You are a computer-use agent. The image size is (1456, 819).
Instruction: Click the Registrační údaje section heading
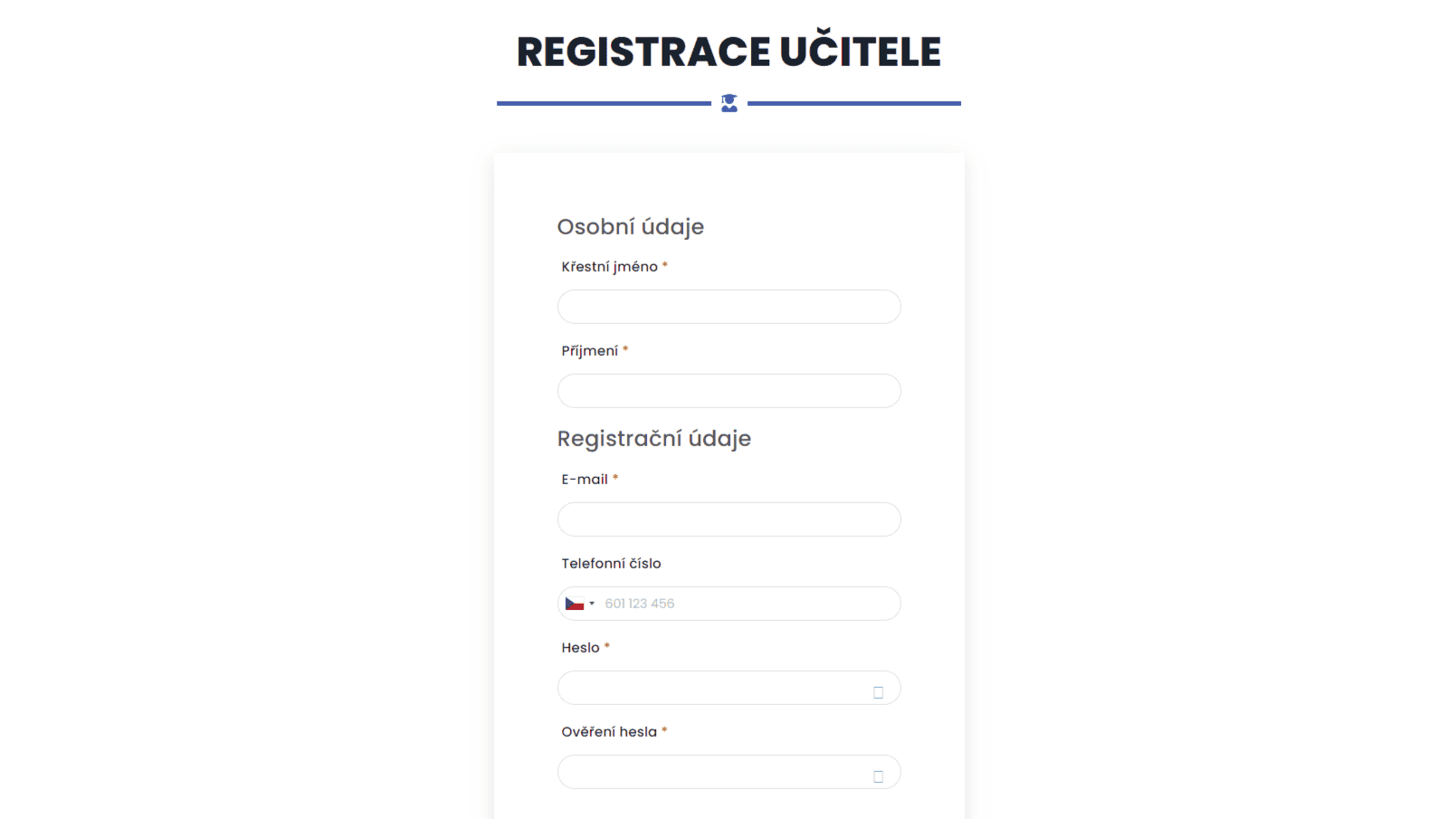653,439
